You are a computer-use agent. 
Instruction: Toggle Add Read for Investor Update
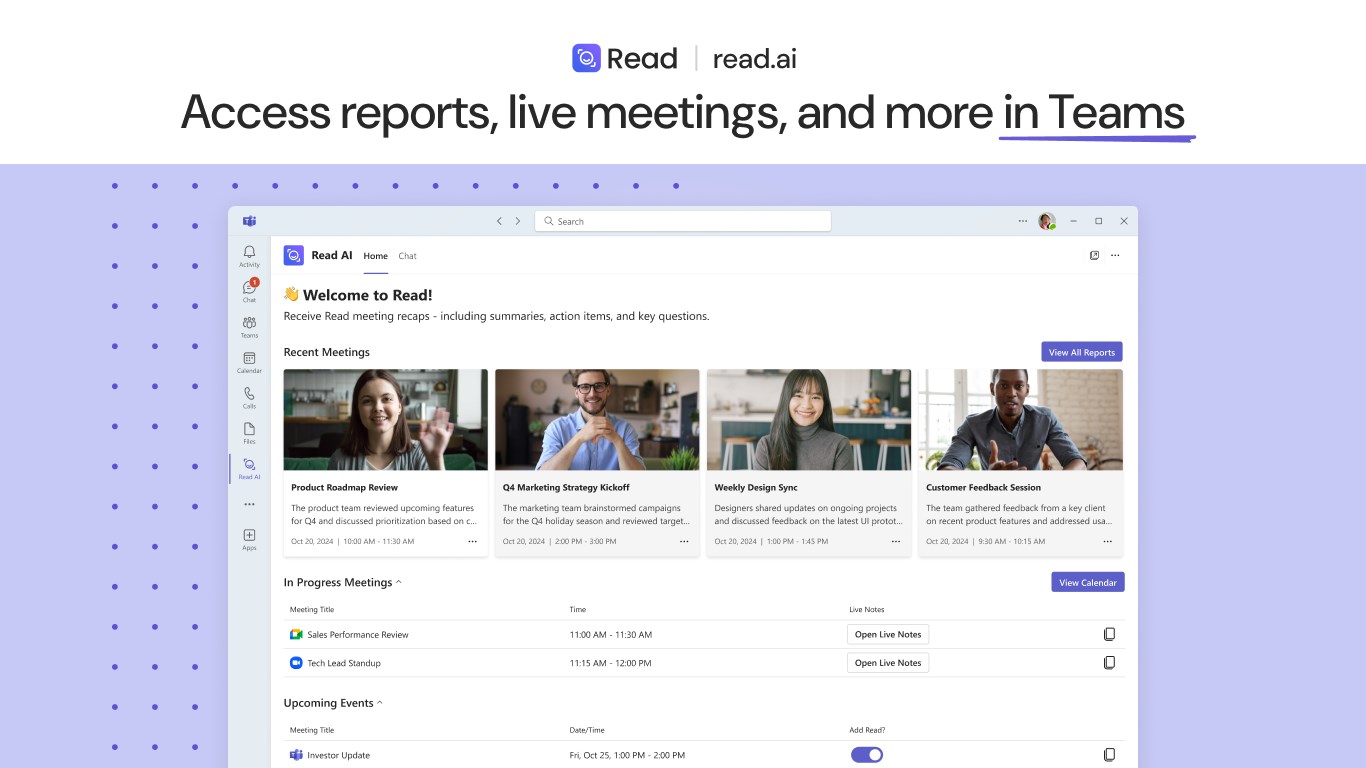point(867,755)
